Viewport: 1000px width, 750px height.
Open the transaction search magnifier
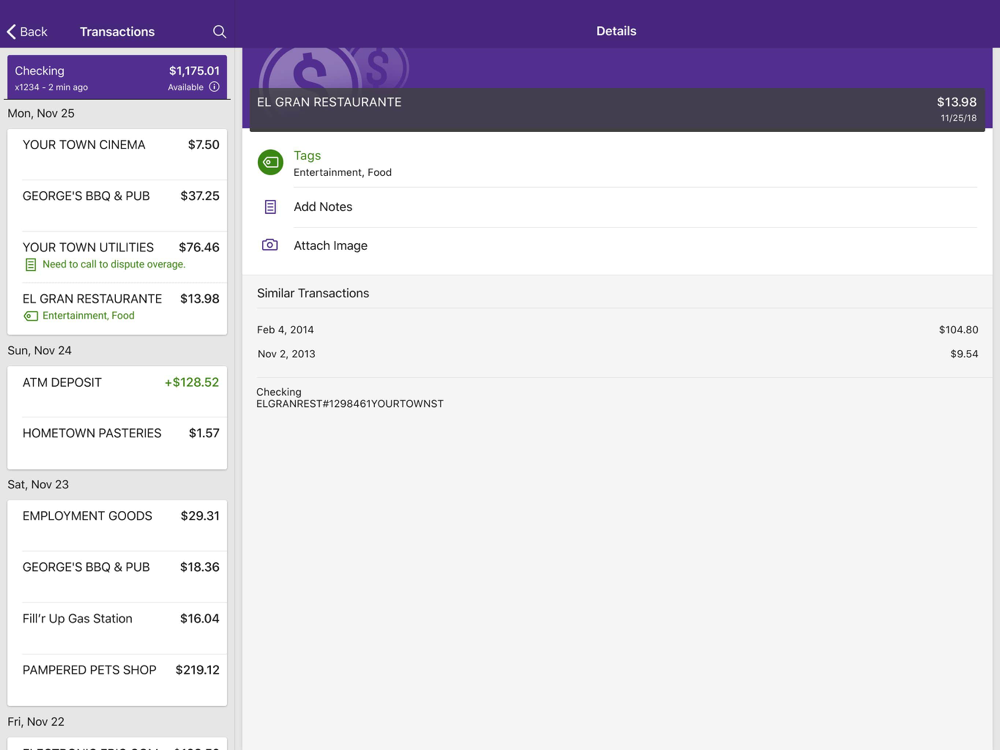coord(219,31)
